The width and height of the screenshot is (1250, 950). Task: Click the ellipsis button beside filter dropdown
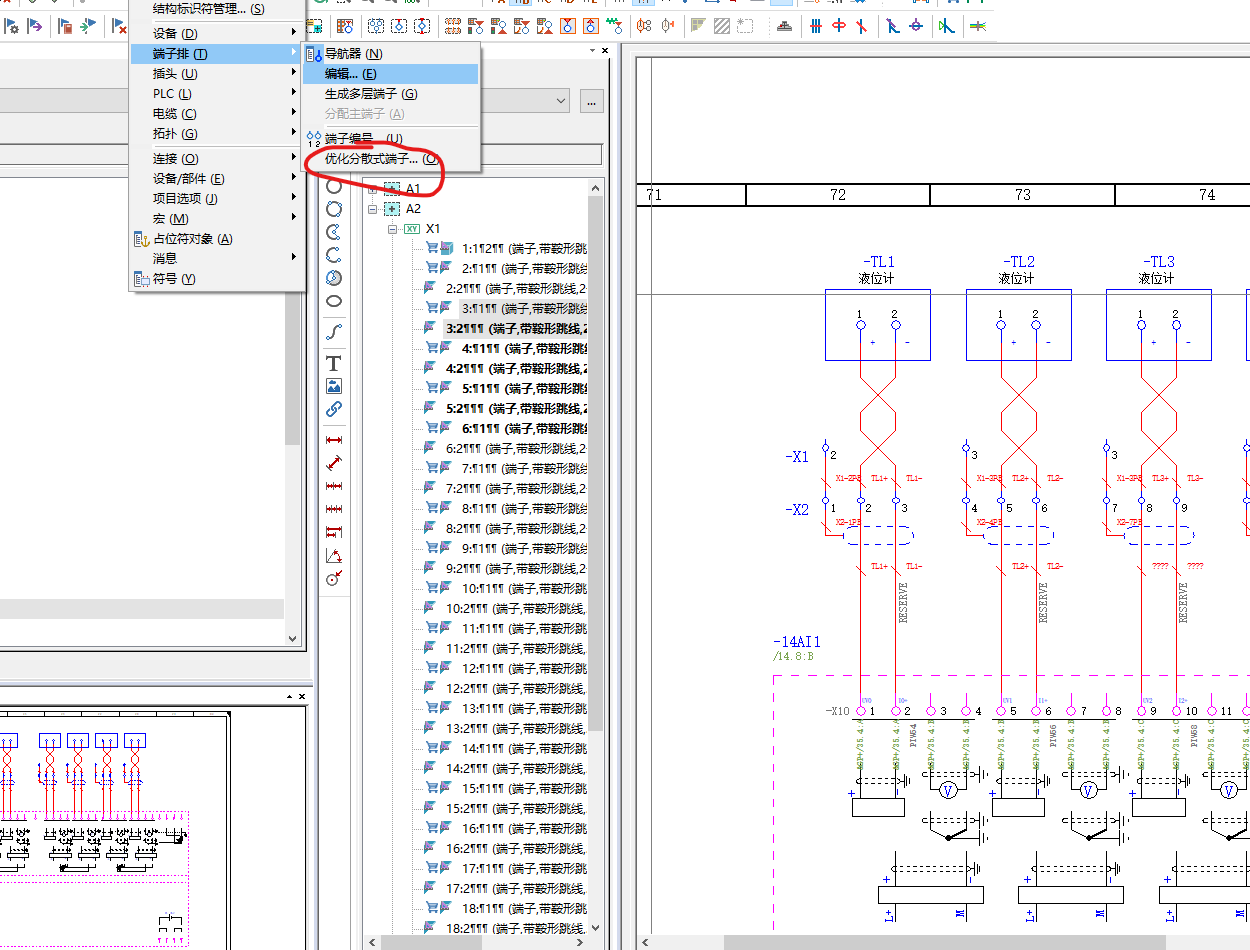591,101
